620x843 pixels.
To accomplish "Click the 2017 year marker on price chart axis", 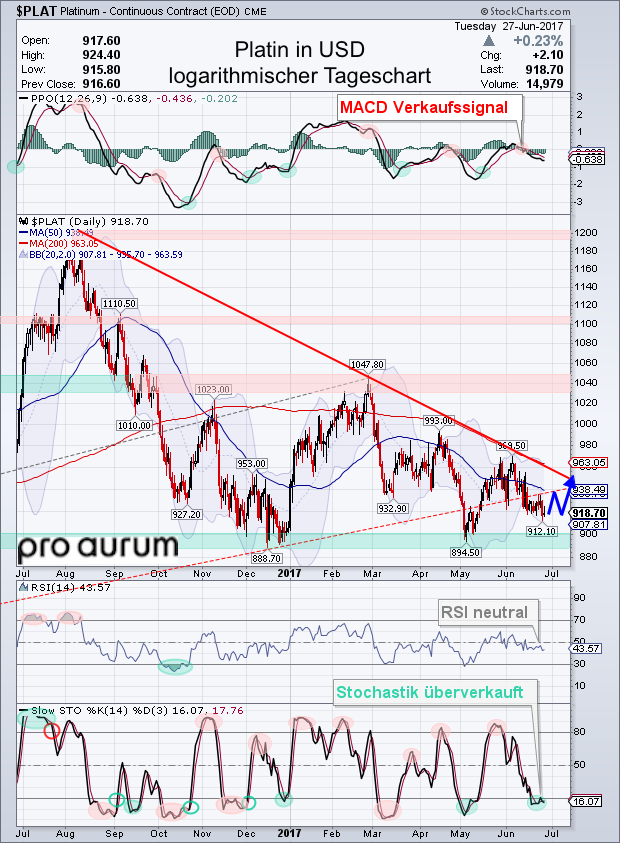I will (290, 574).
